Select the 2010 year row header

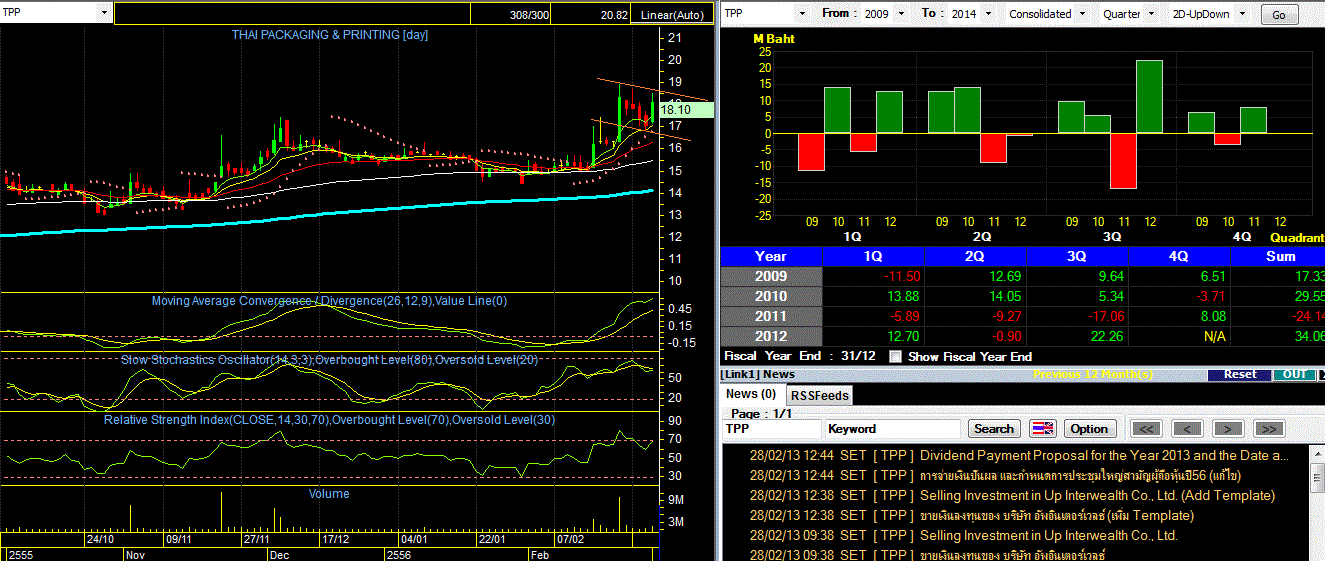point(771,296)
